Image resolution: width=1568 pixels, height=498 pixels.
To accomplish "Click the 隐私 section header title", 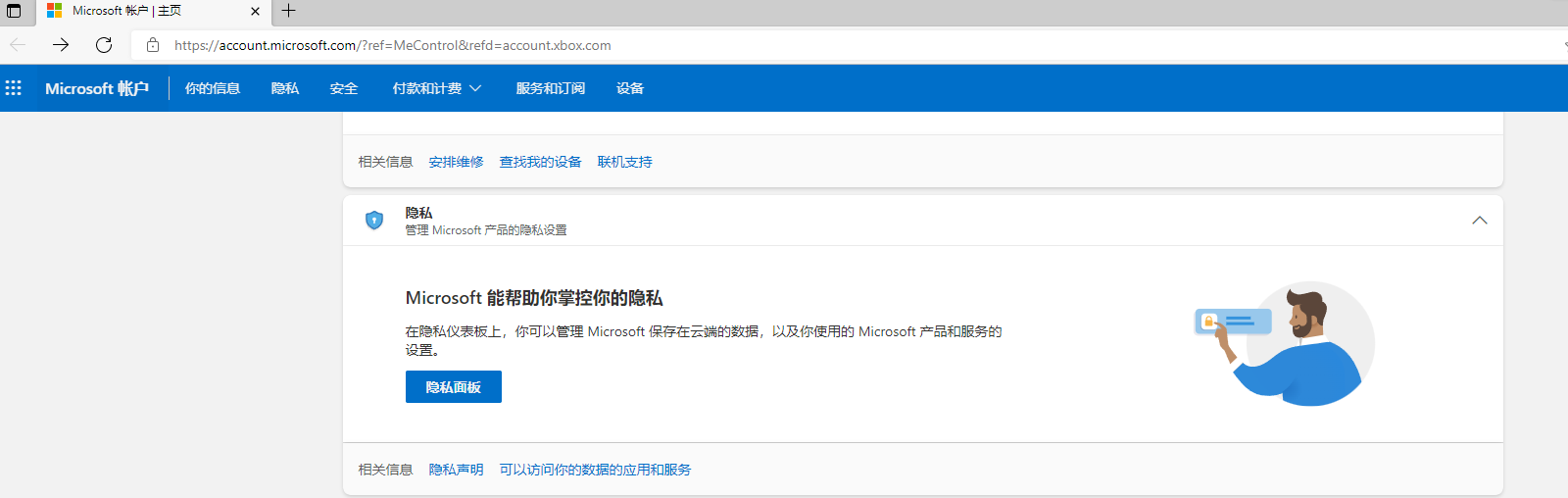I will coord(419,213).
